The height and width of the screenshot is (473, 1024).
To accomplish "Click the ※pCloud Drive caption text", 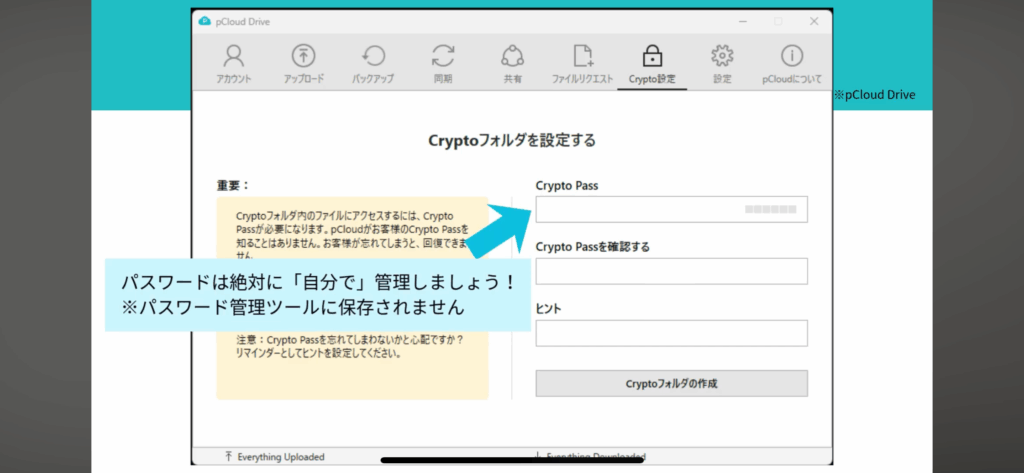I will [x=874, y=95].
